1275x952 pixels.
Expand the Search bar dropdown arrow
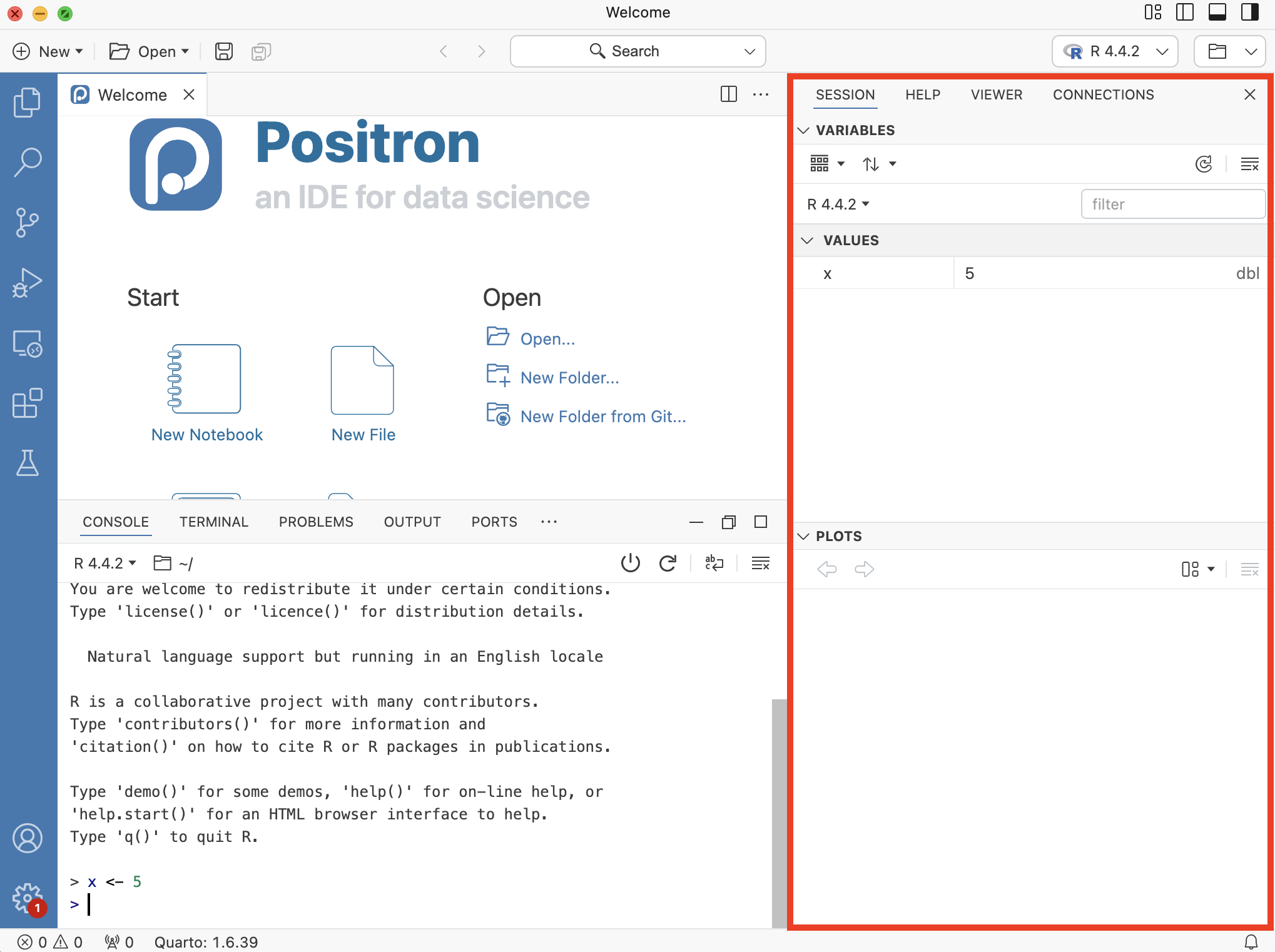[x=749, y=51]
